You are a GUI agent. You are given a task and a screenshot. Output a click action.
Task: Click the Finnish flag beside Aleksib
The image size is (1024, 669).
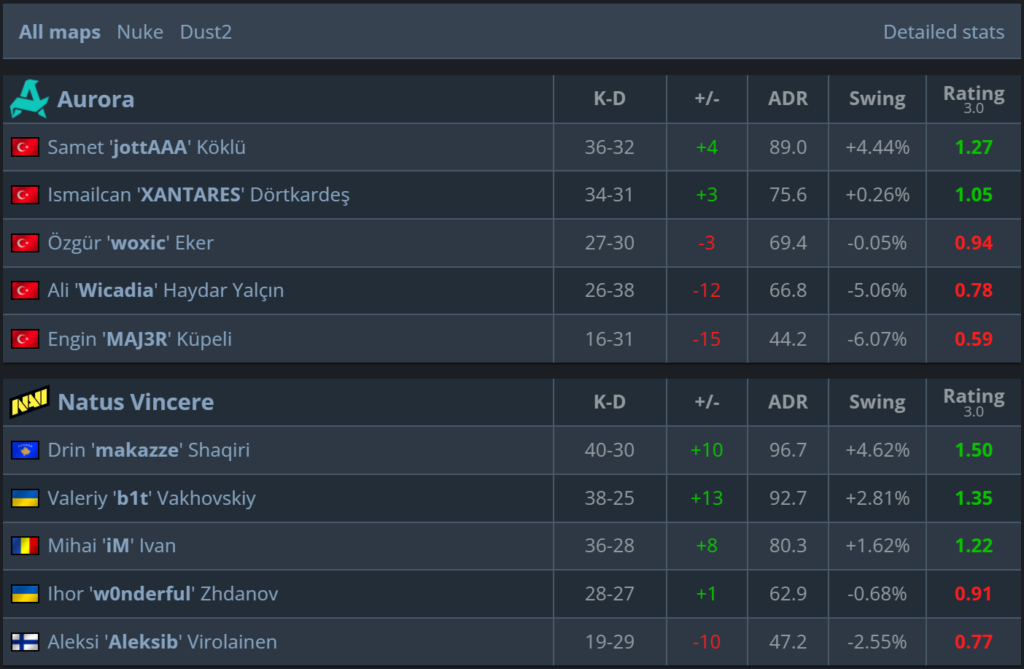coord(24,642)
